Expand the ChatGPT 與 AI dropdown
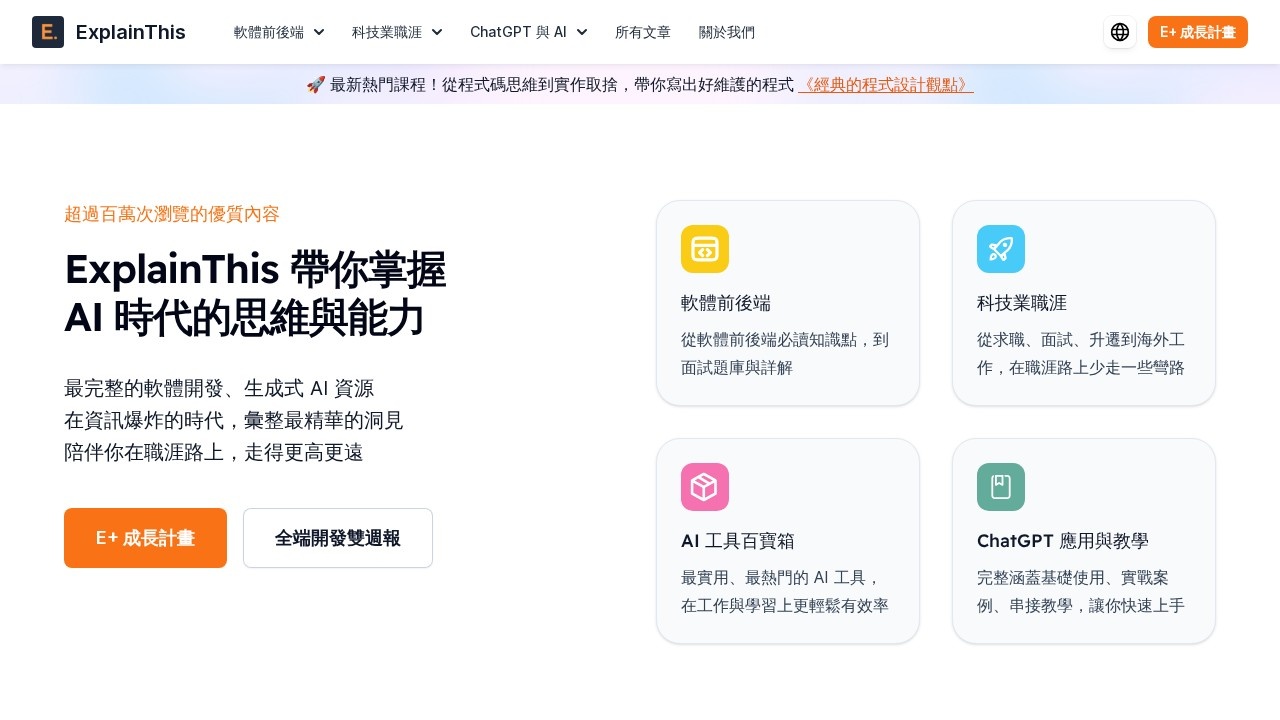1280x720 pixels. [528, 32]
